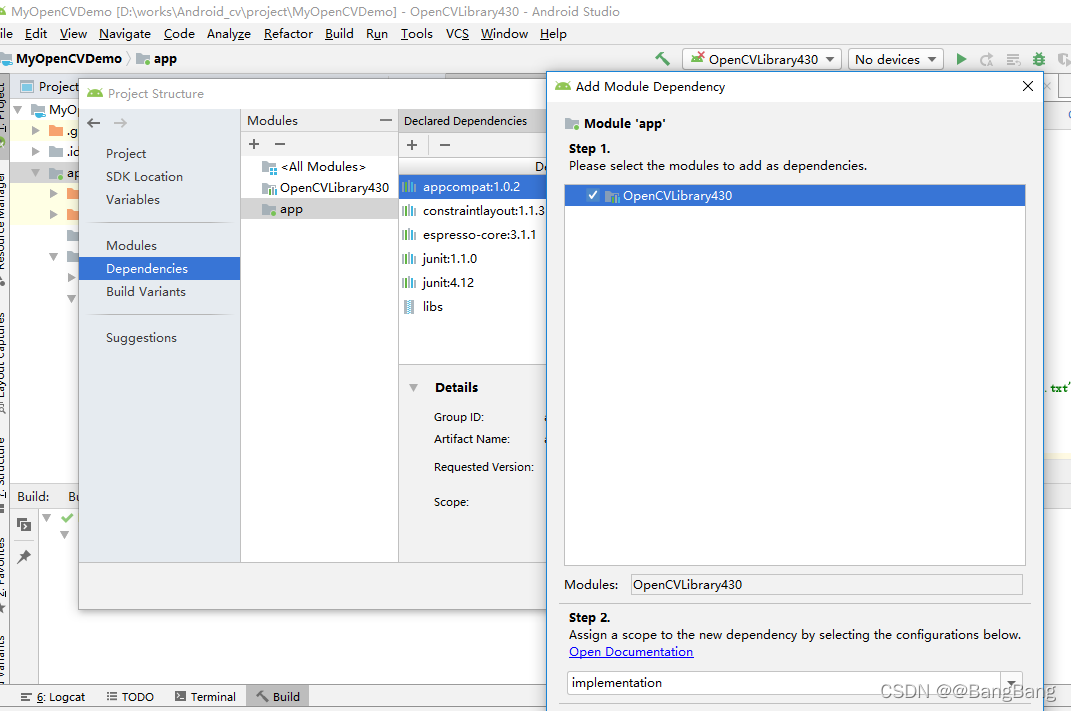Screen dimensions: 1071x711
Task: Open the Tools menu
Action: pyautogui.click(x=417, y=33)
